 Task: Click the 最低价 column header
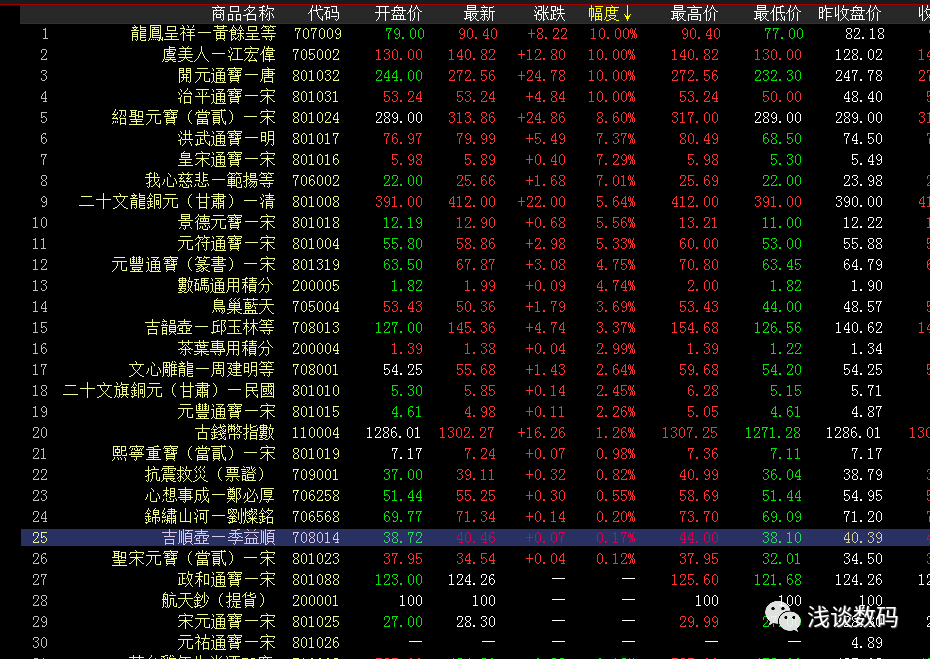[778, 13]
